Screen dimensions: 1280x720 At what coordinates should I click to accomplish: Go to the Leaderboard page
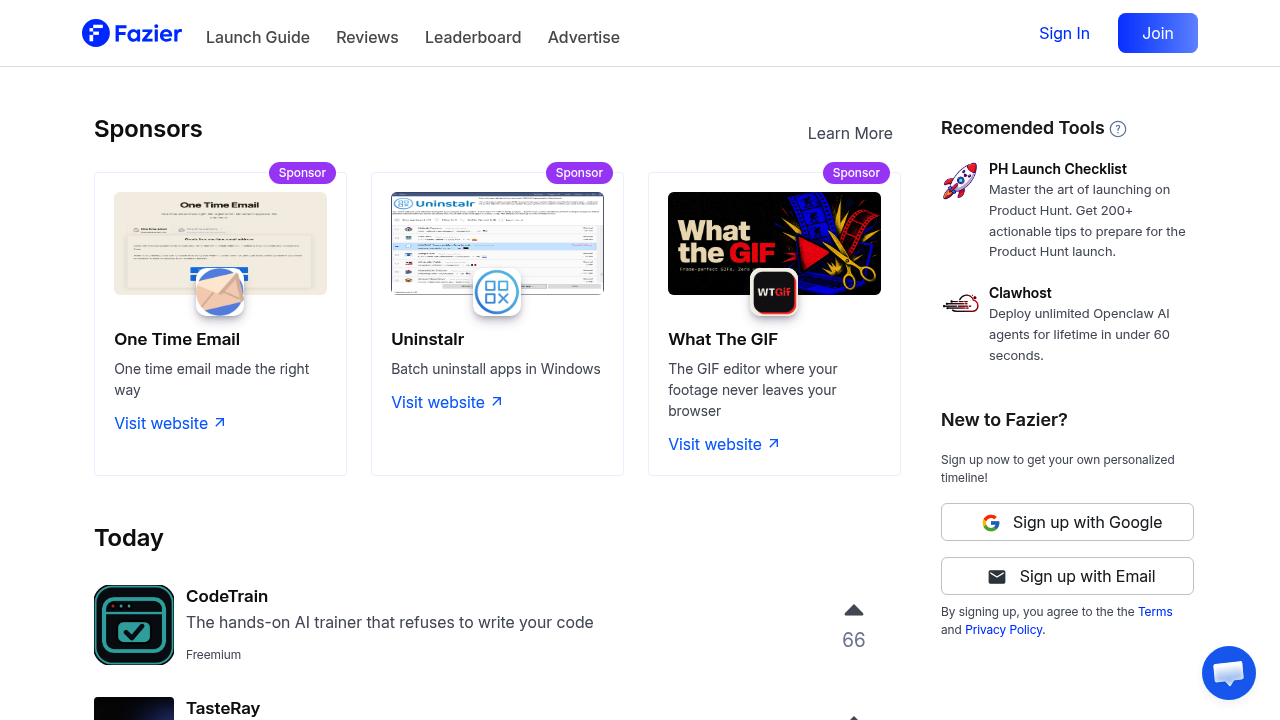(x=473, y=37)
